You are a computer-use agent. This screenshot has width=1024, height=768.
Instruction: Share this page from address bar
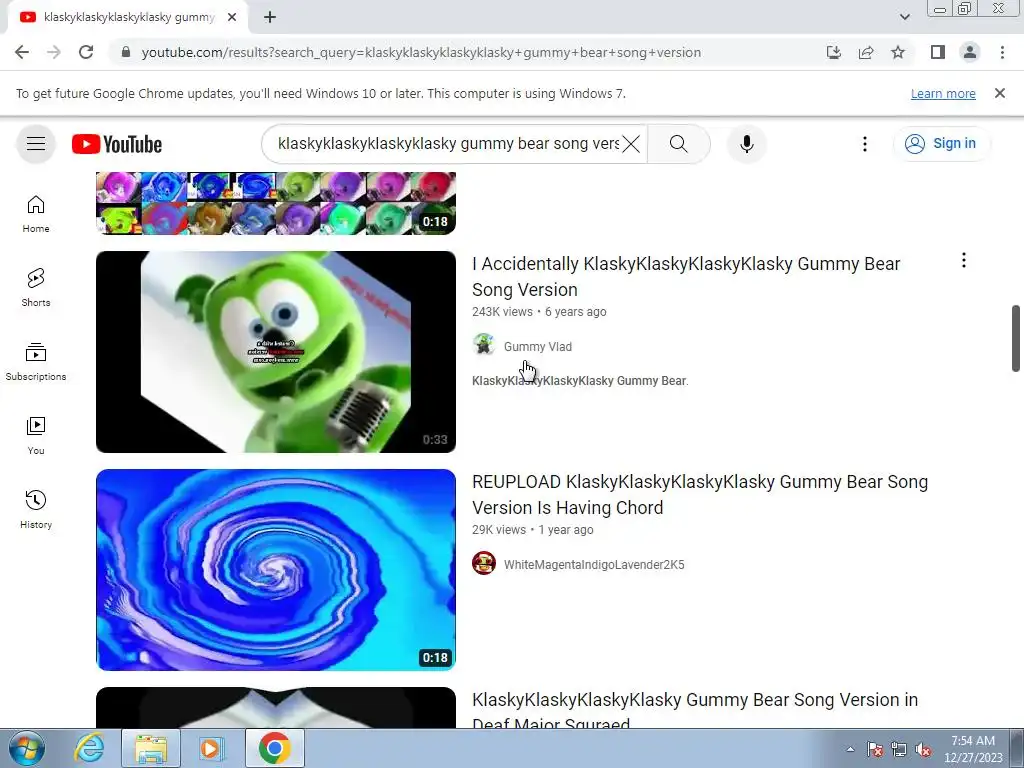(x=866, y=52)
